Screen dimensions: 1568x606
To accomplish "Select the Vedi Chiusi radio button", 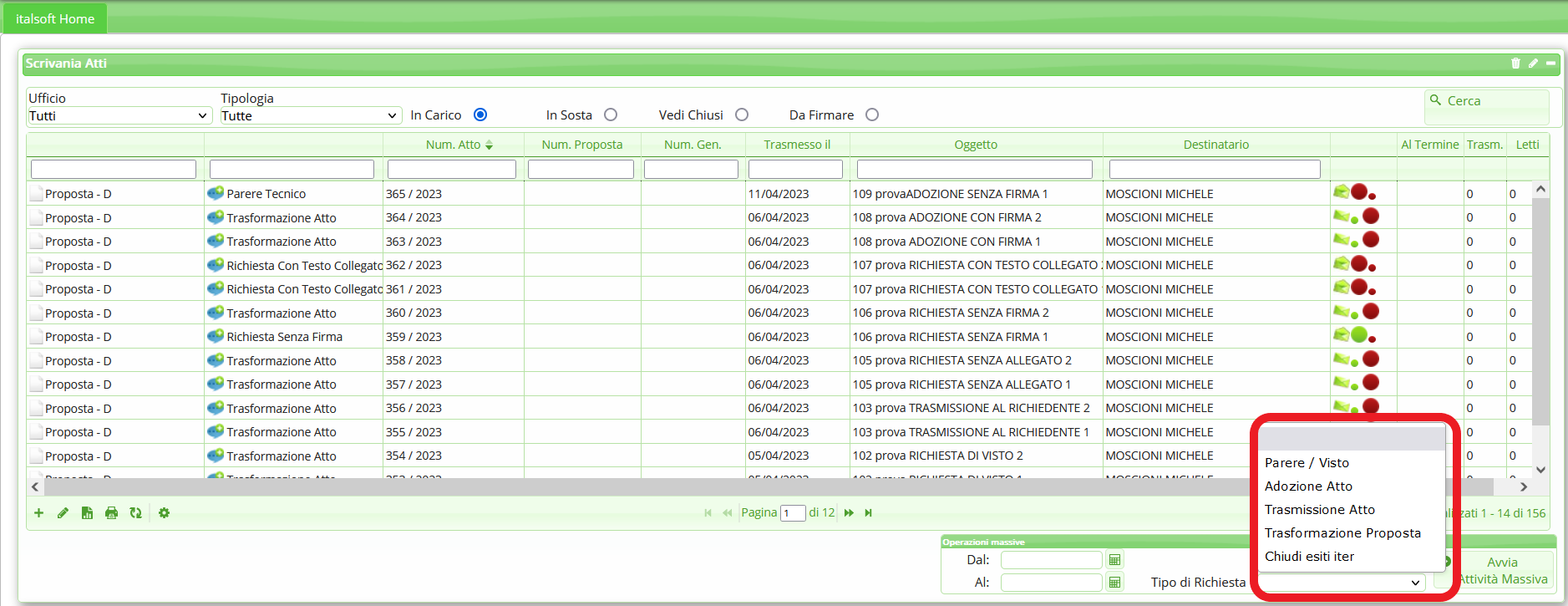I will (x=742, y=115).
